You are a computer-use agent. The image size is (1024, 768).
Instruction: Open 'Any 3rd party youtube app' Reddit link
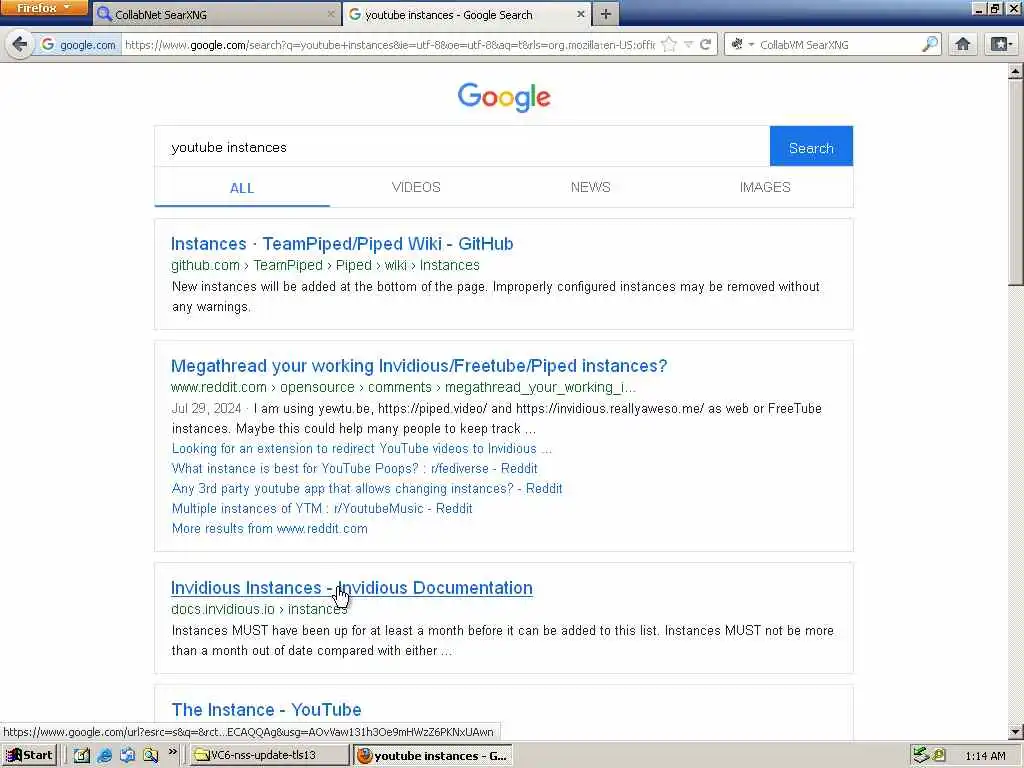coord(366,488)
